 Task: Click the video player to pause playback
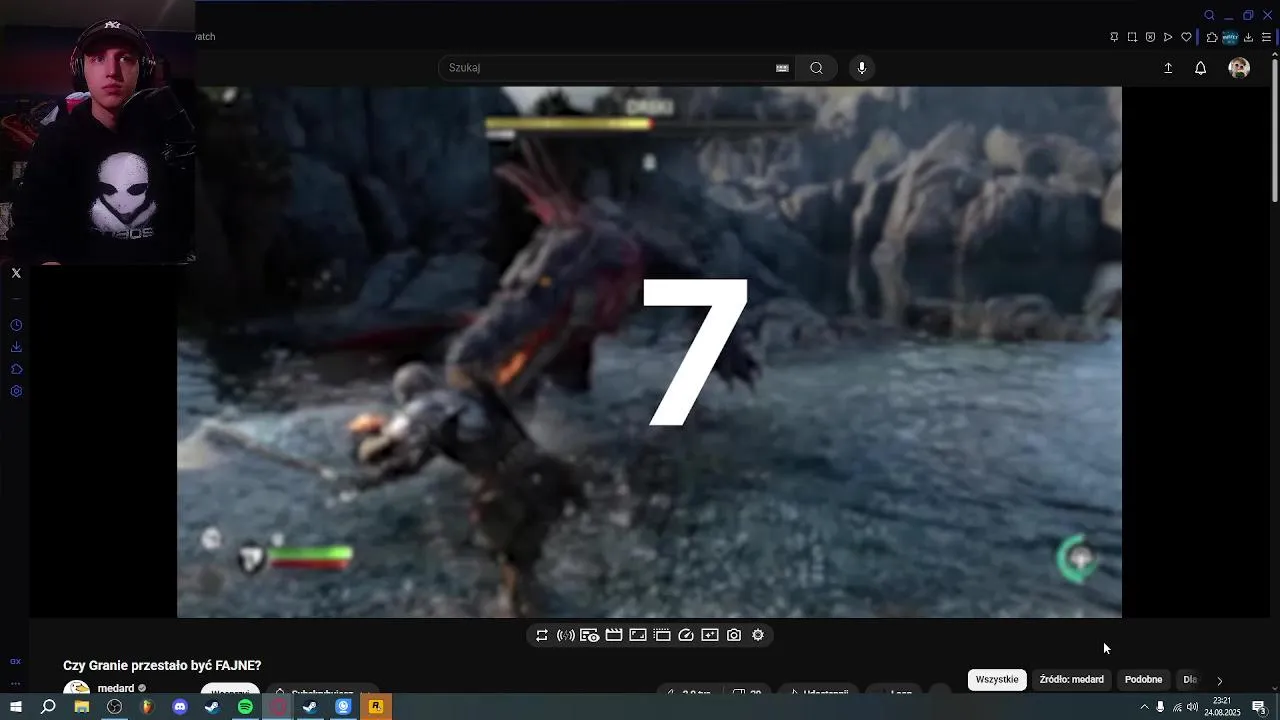(x=649, y=352)
